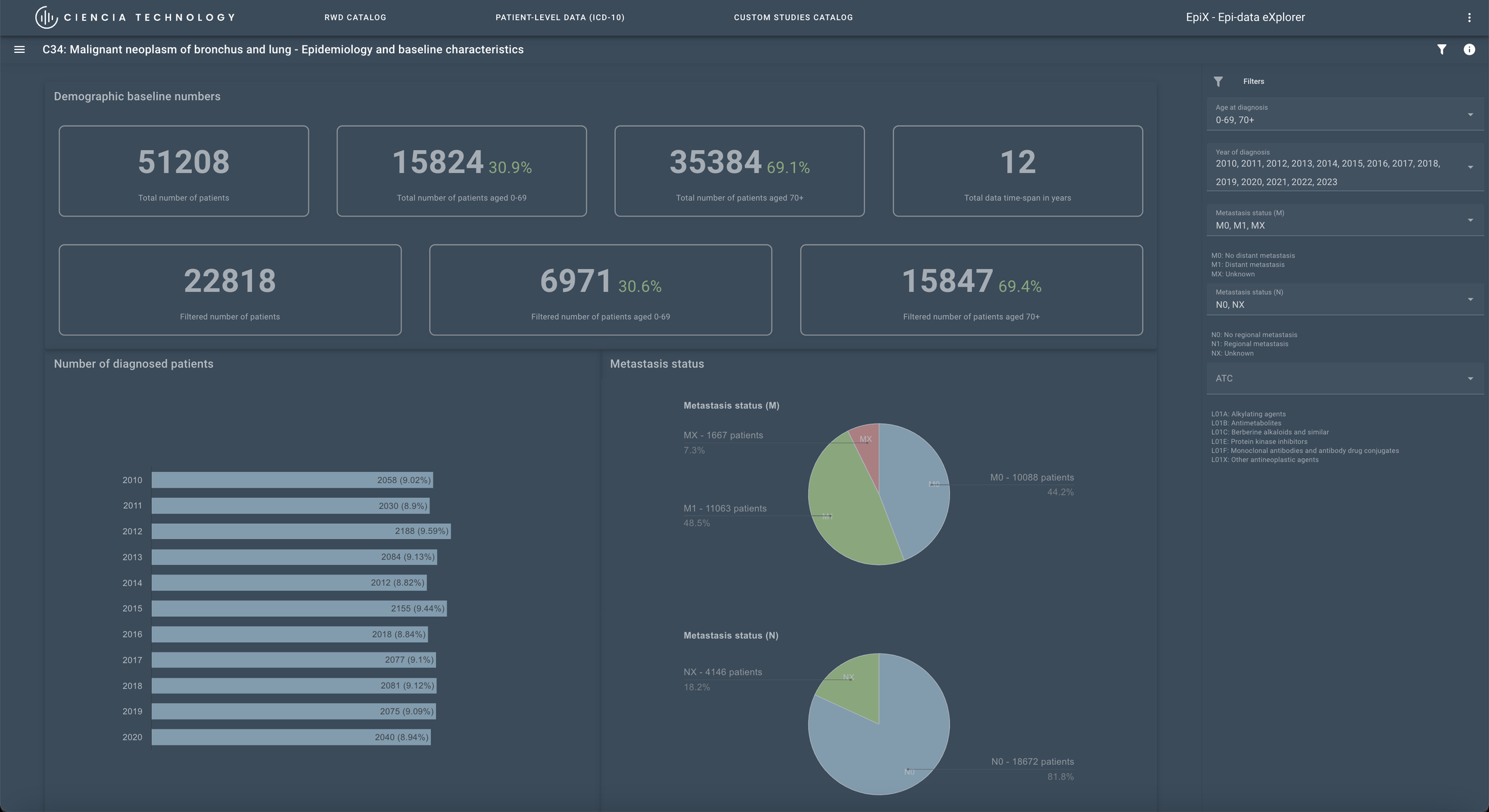
Task: Expand the Age at diagnosis dropdown
Action: point(1344,114)
